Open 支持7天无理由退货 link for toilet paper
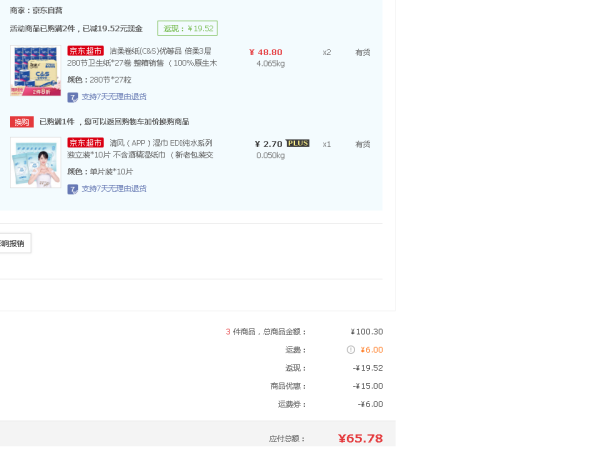The image size is (600, 450). (x=114, y=97)
